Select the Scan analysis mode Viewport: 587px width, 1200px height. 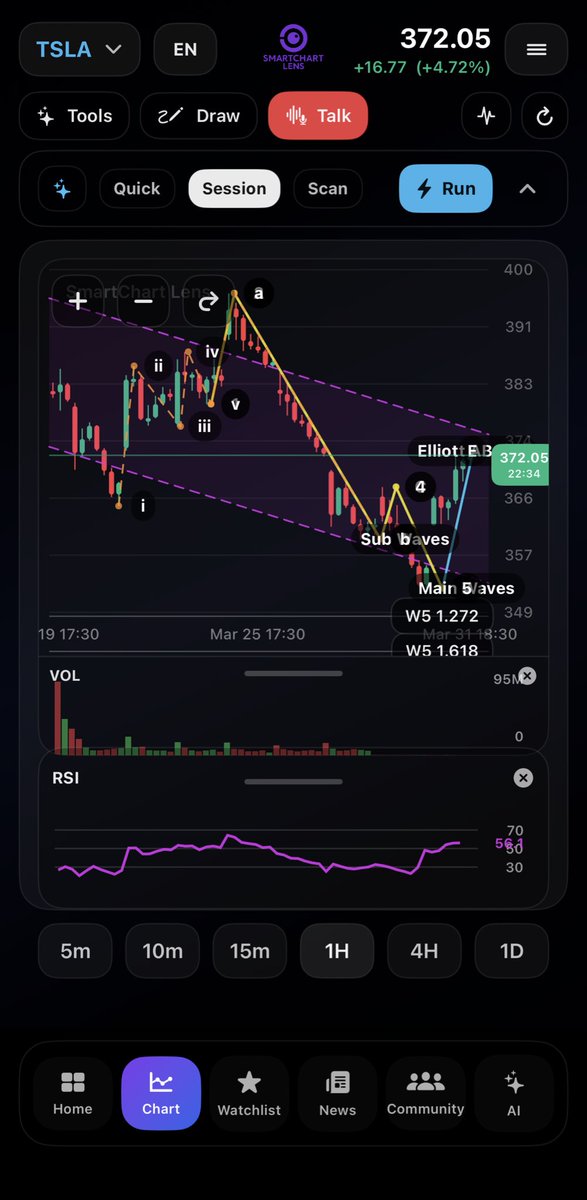(328, 188)
